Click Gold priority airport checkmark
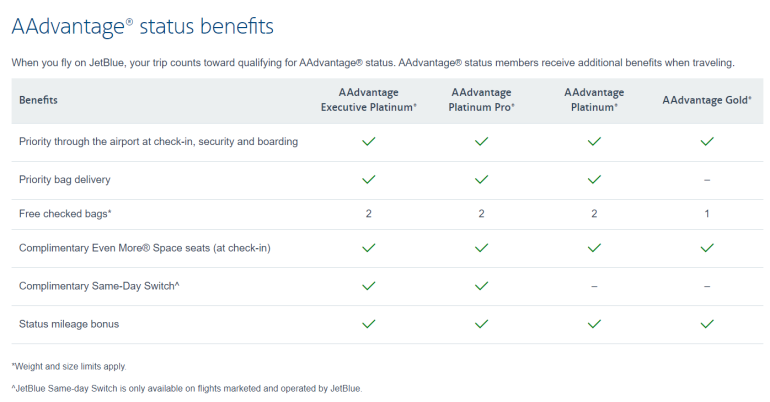Image resolution: width=770 pixels, height=402 pixels. coord(707,142)
